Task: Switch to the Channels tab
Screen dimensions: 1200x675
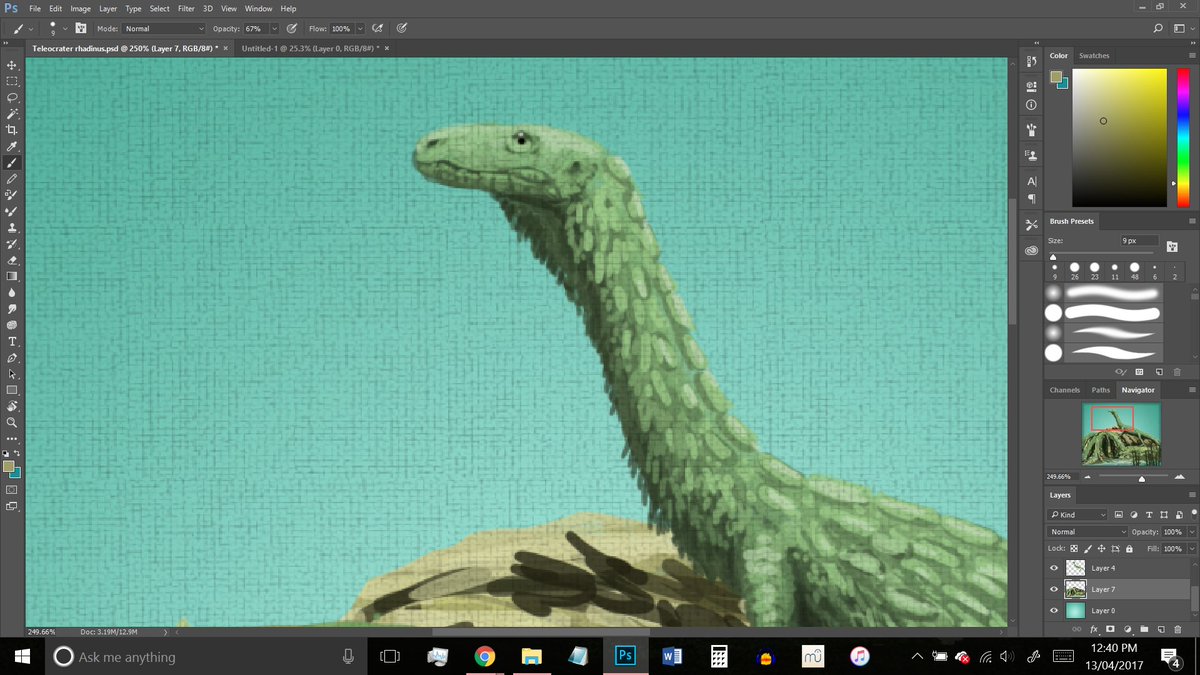Action: tap(1064, 390)
